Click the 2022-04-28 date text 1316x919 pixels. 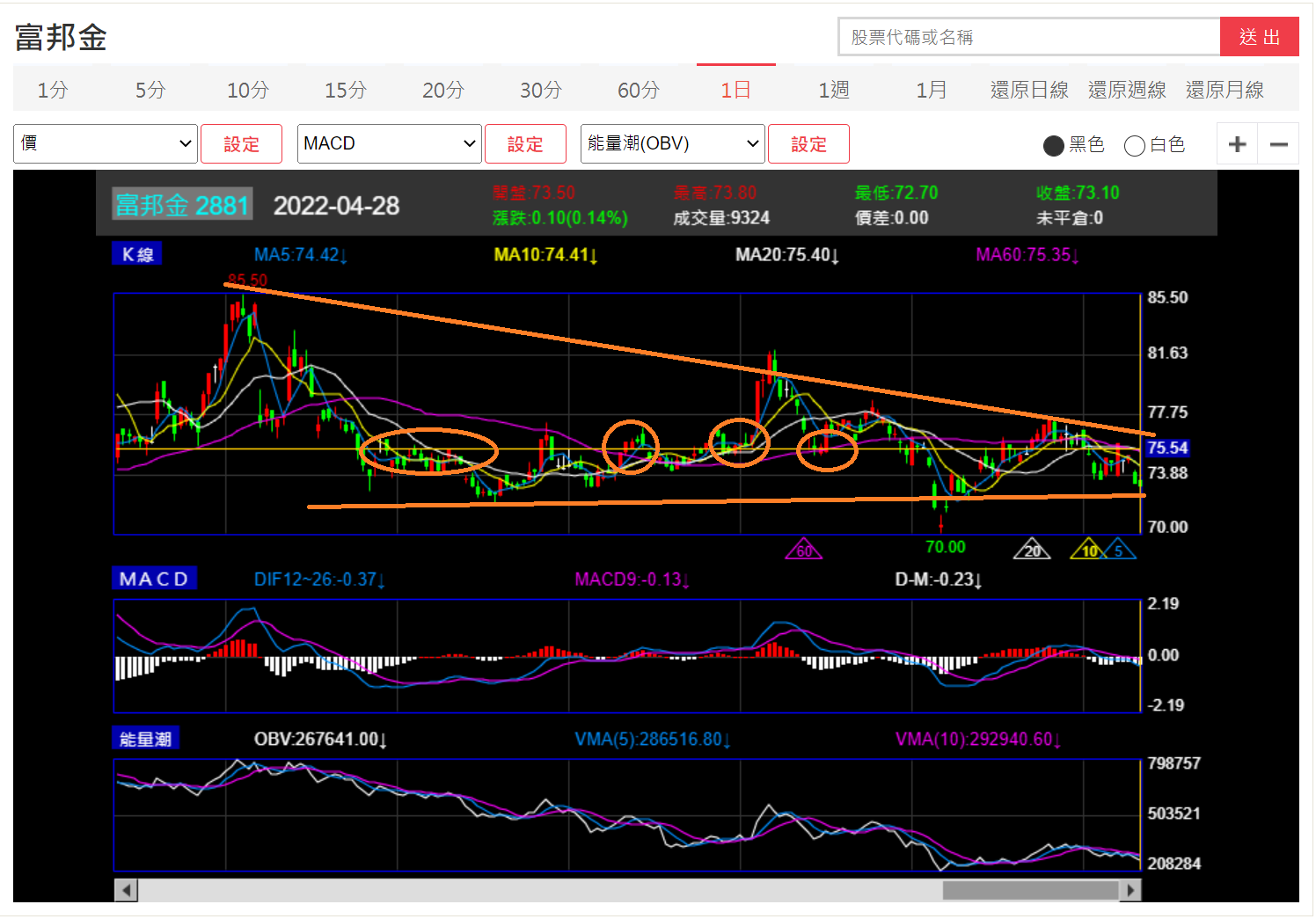(x=336, y=206)
